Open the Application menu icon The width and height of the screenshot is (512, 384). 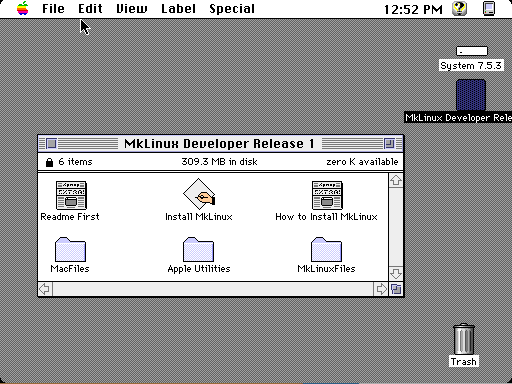pyautogui.click(x=489, y=9)
